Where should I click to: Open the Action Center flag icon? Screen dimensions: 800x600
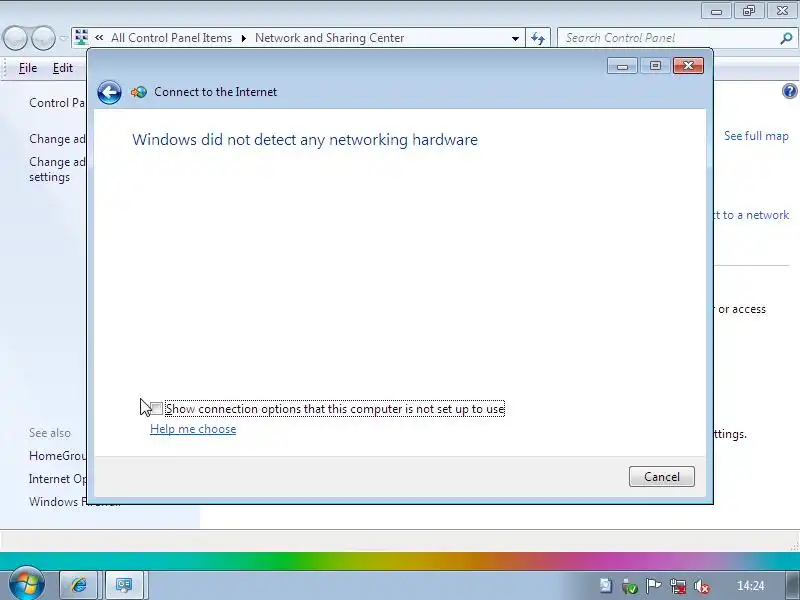653,586
